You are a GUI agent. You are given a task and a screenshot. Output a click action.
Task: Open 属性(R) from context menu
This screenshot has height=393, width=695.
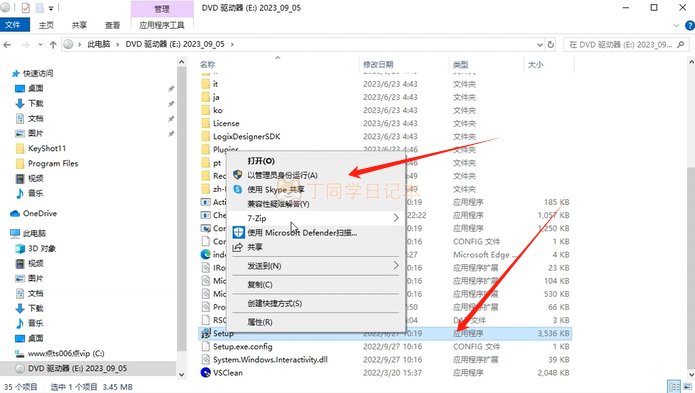(x=316, y=322)
